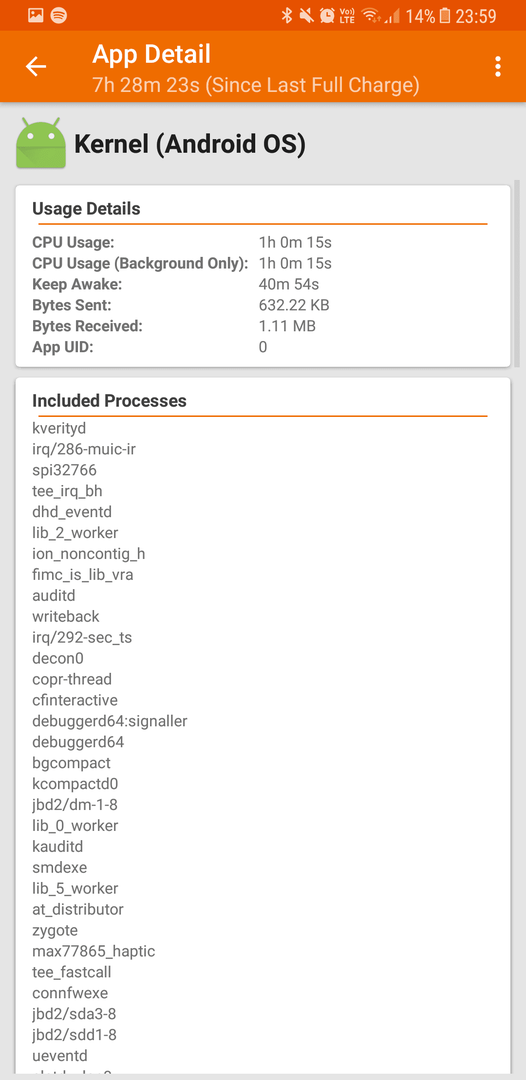Tap the back arrow in header

pyautogui.click(x=36, y=66)
